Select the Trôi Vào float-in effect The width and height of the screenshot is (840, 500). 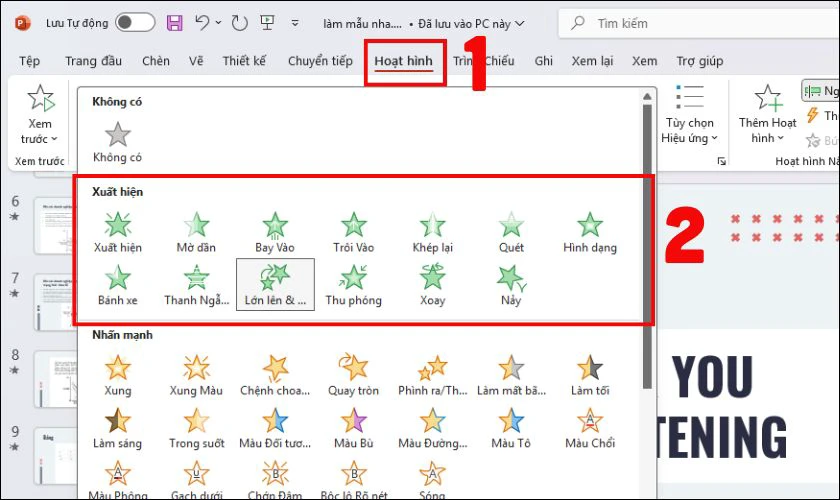click(354, 233)
